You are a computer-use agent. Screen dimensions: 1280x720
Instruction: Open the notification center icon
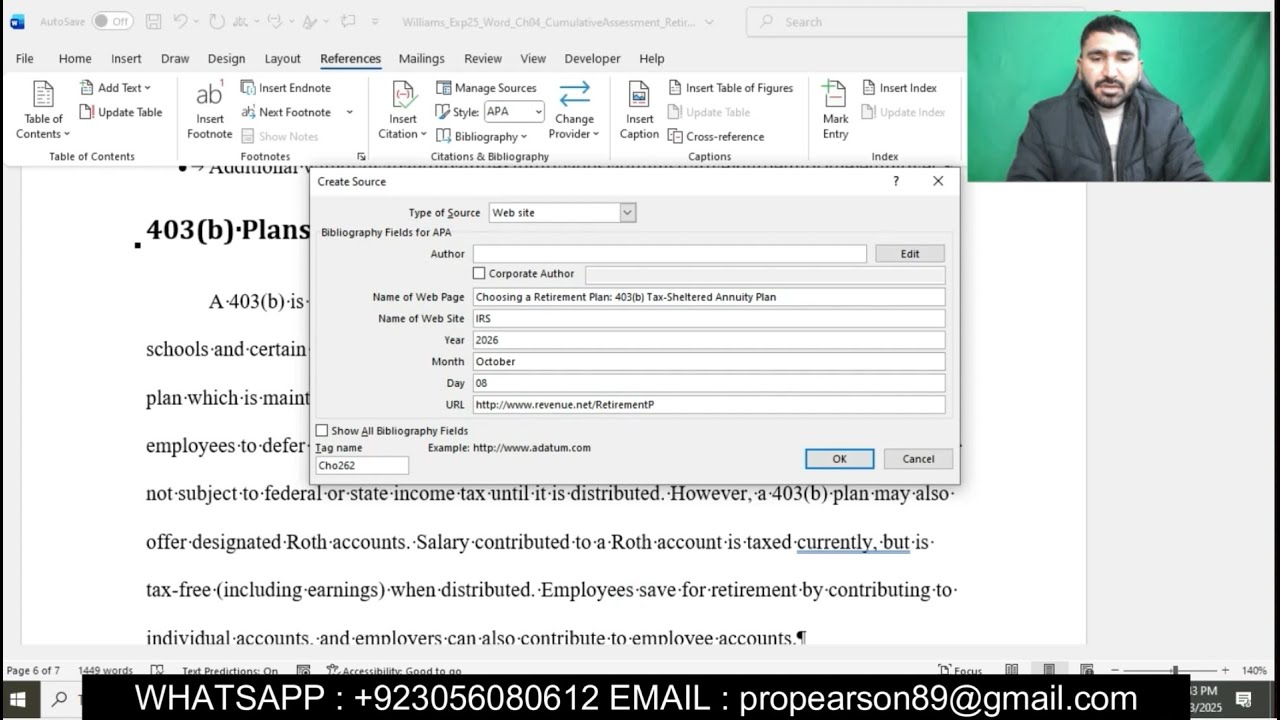coord(1244,699)
